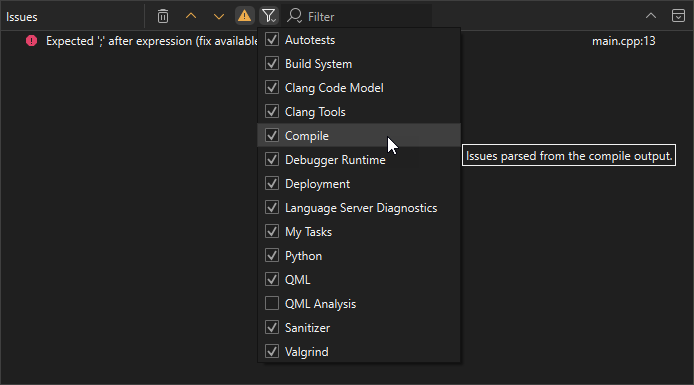Uncheck the Compile checkbox

[x=272, y=135]
